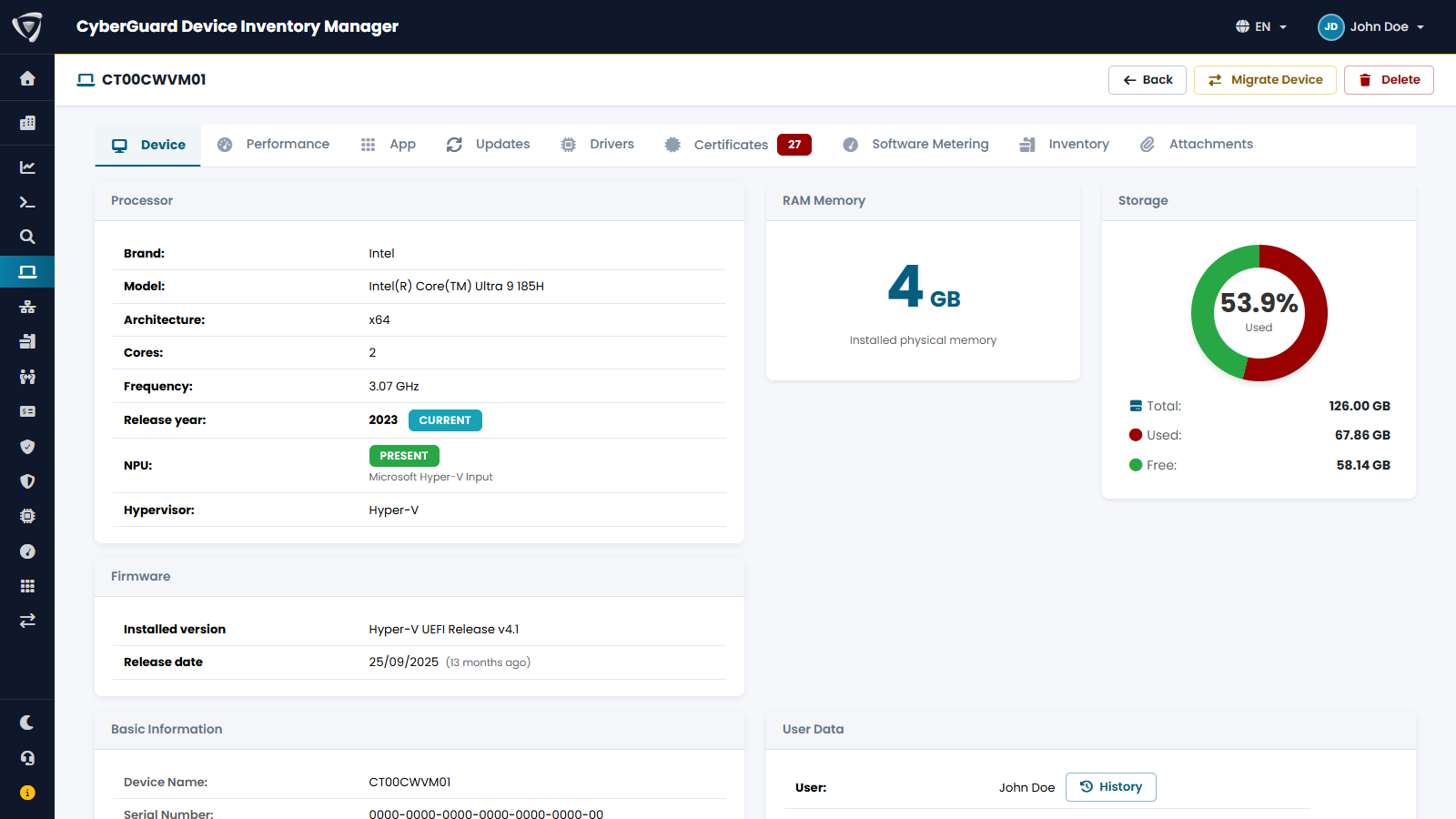Open the Attachments tab
The height and width of the screenshot is (819, 1456).
tap(1197, 144)
